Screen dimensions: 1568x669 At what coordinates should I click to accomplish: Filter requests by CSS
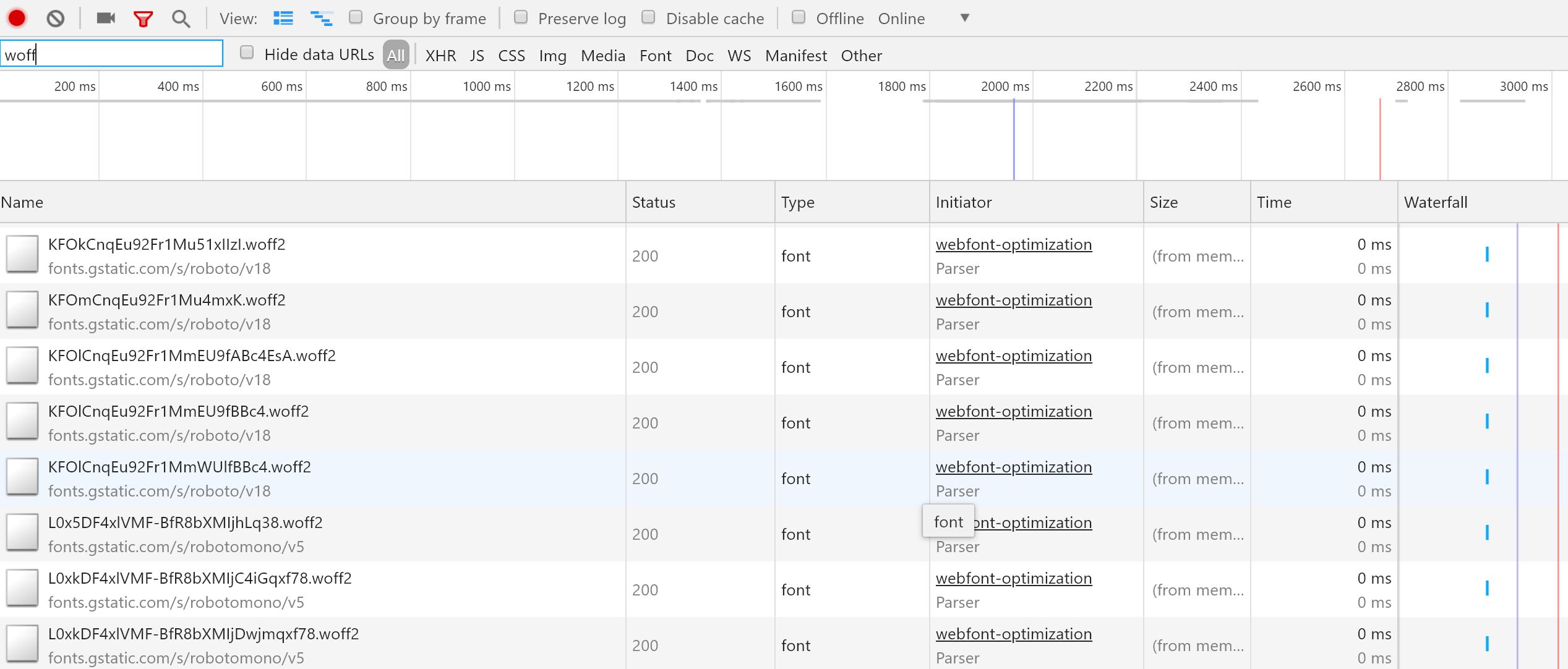click(512, 56)
